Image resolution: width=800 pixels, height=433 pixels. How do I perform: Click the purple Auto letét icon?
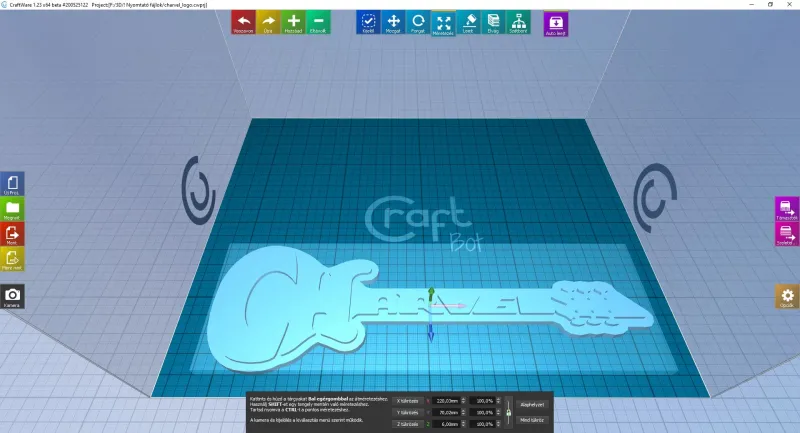(556, 24)
